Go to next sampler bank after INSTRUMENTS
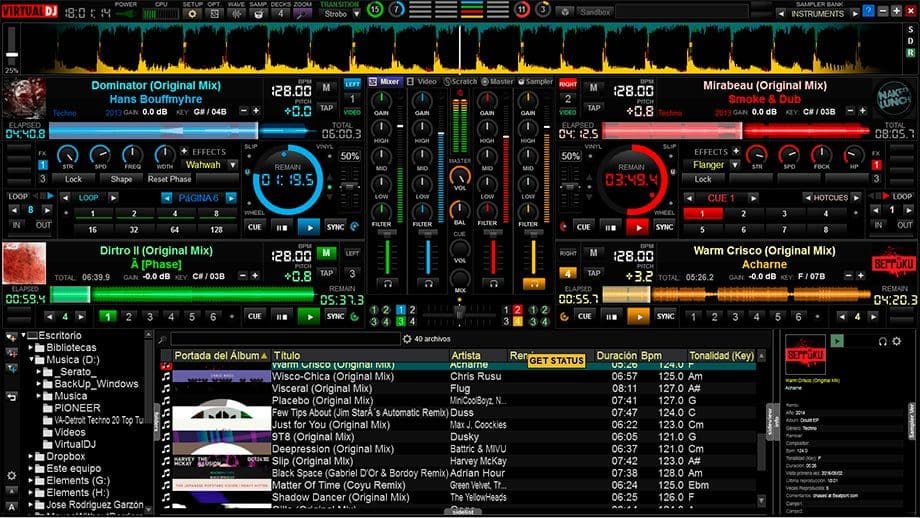The height and width of the screenshot is (518, 920). (x=855, y=13)
